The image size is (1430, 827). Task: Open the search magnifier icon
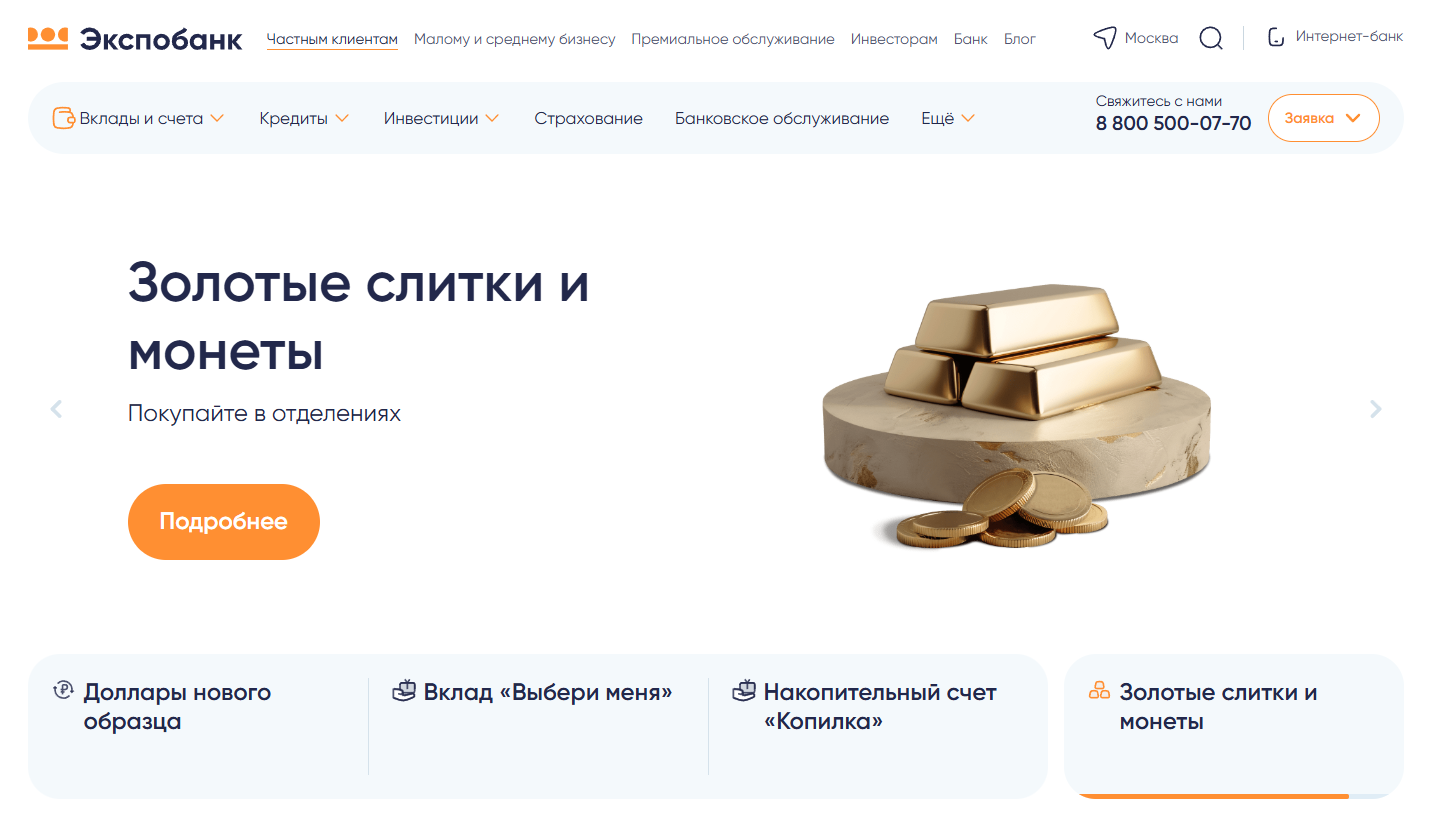tap(1211, 39)
